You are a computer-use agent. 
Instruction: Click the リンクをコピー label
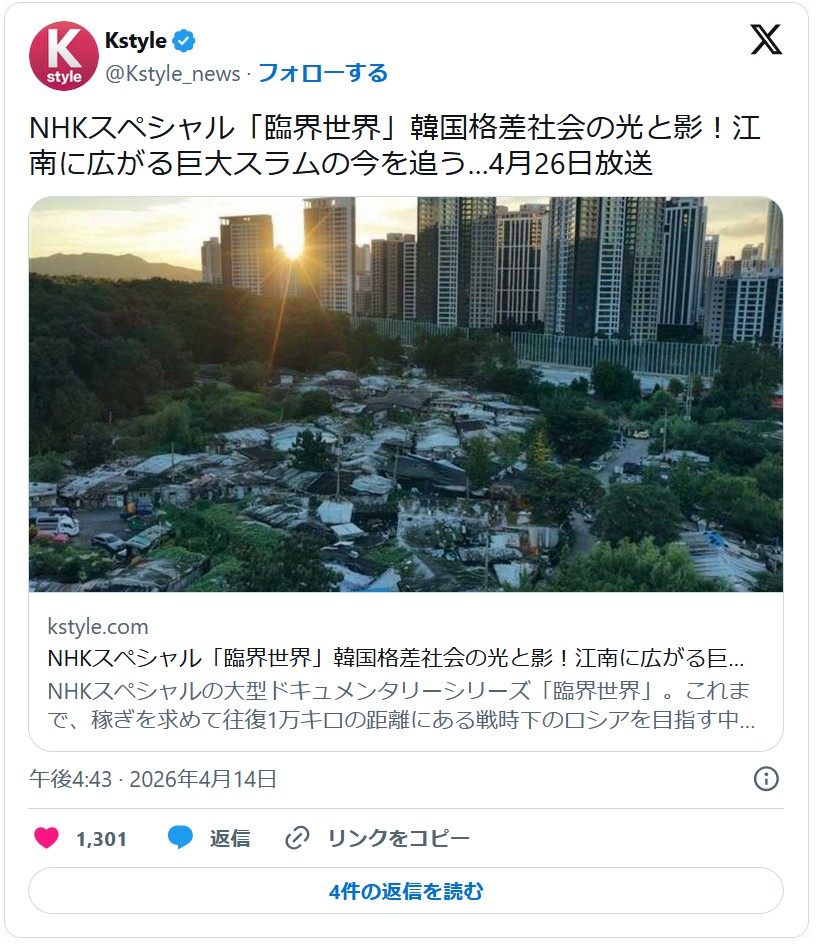coord(398,838)
